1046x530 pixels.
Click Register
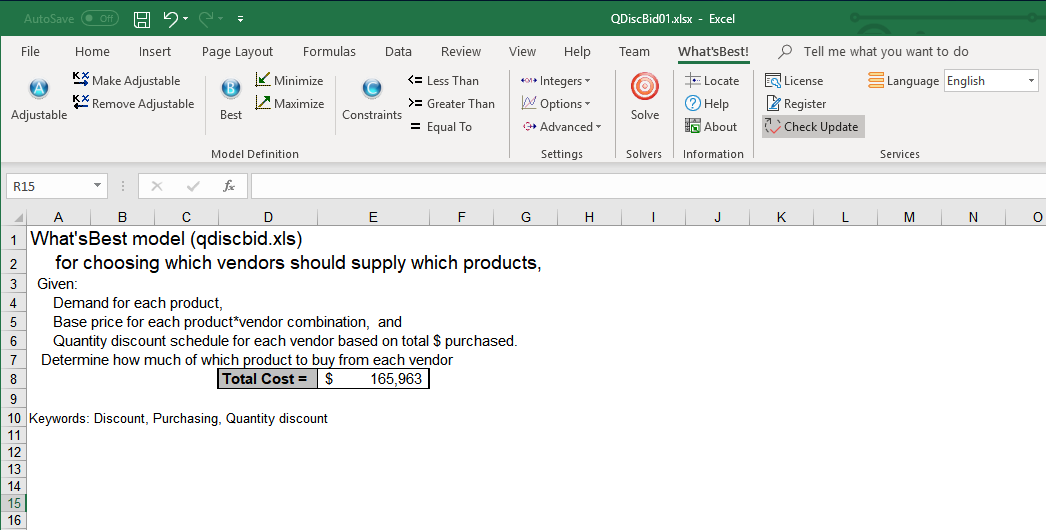(795, 103)
